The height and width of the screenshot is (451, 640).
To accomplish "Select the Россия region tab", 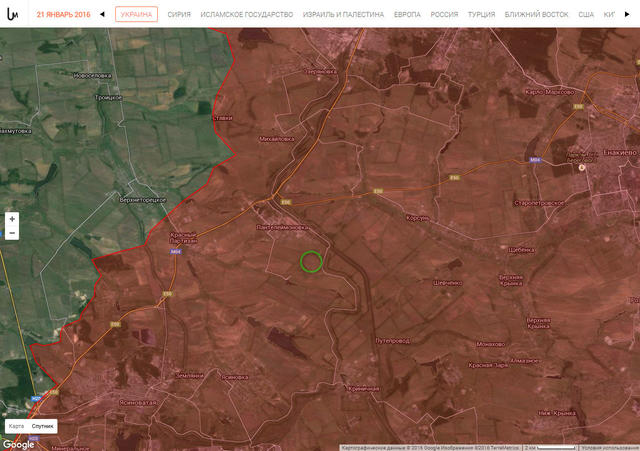I will [x=444, y=14].
